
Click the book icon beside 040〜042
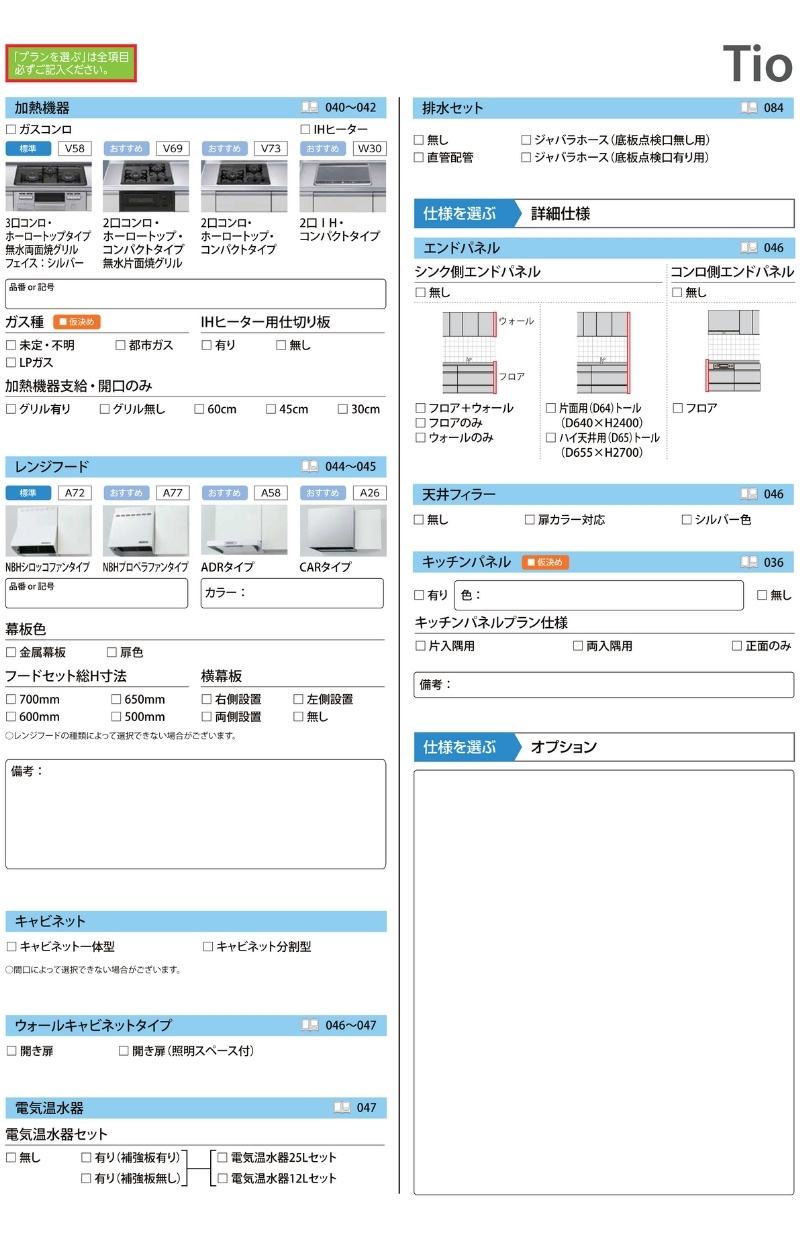coord(309,108)
